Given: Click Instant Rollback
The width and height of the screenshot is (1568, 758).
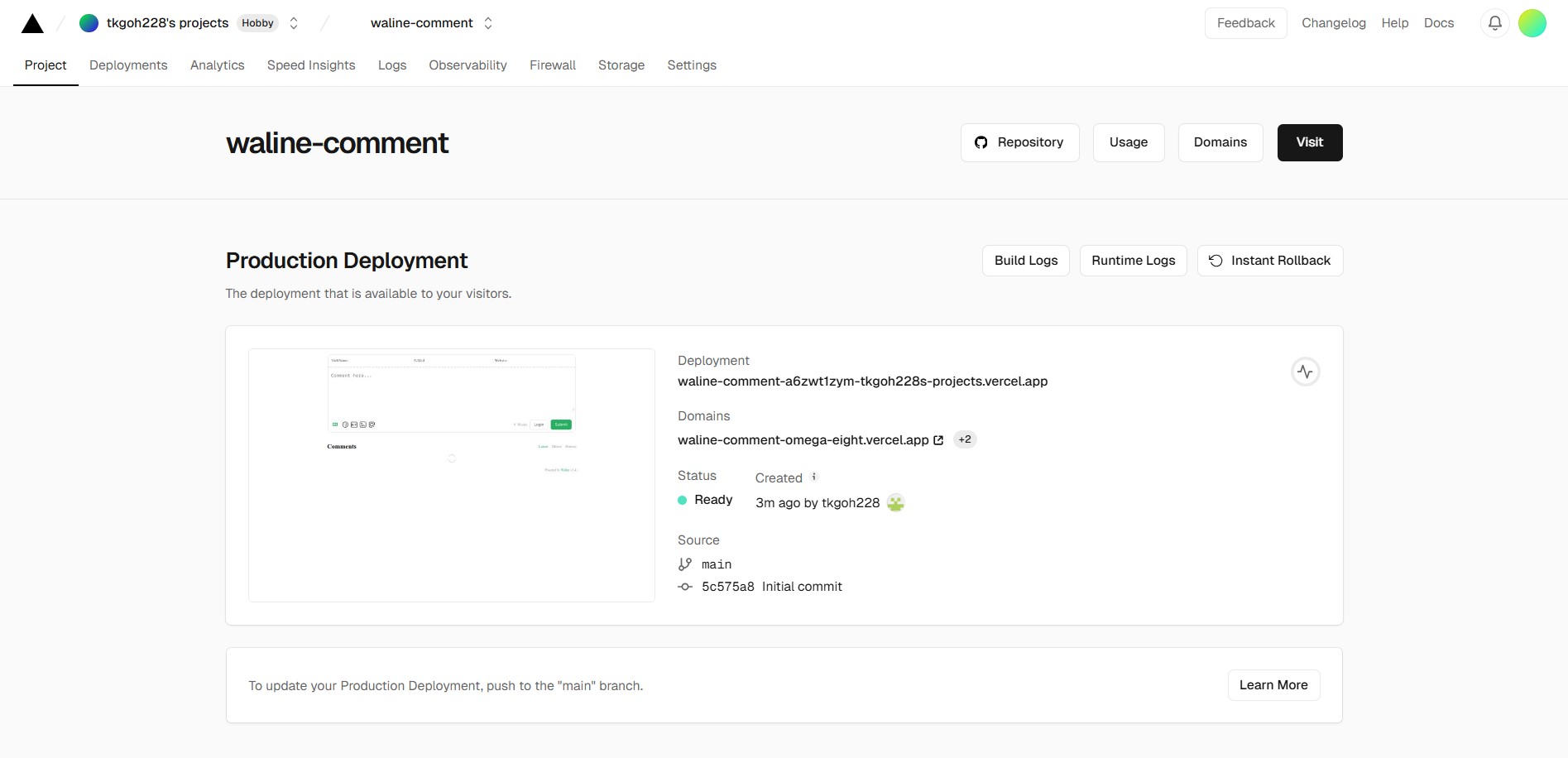Looking at the screenshot, I should pyautogui.click(x=1269, y=261).
